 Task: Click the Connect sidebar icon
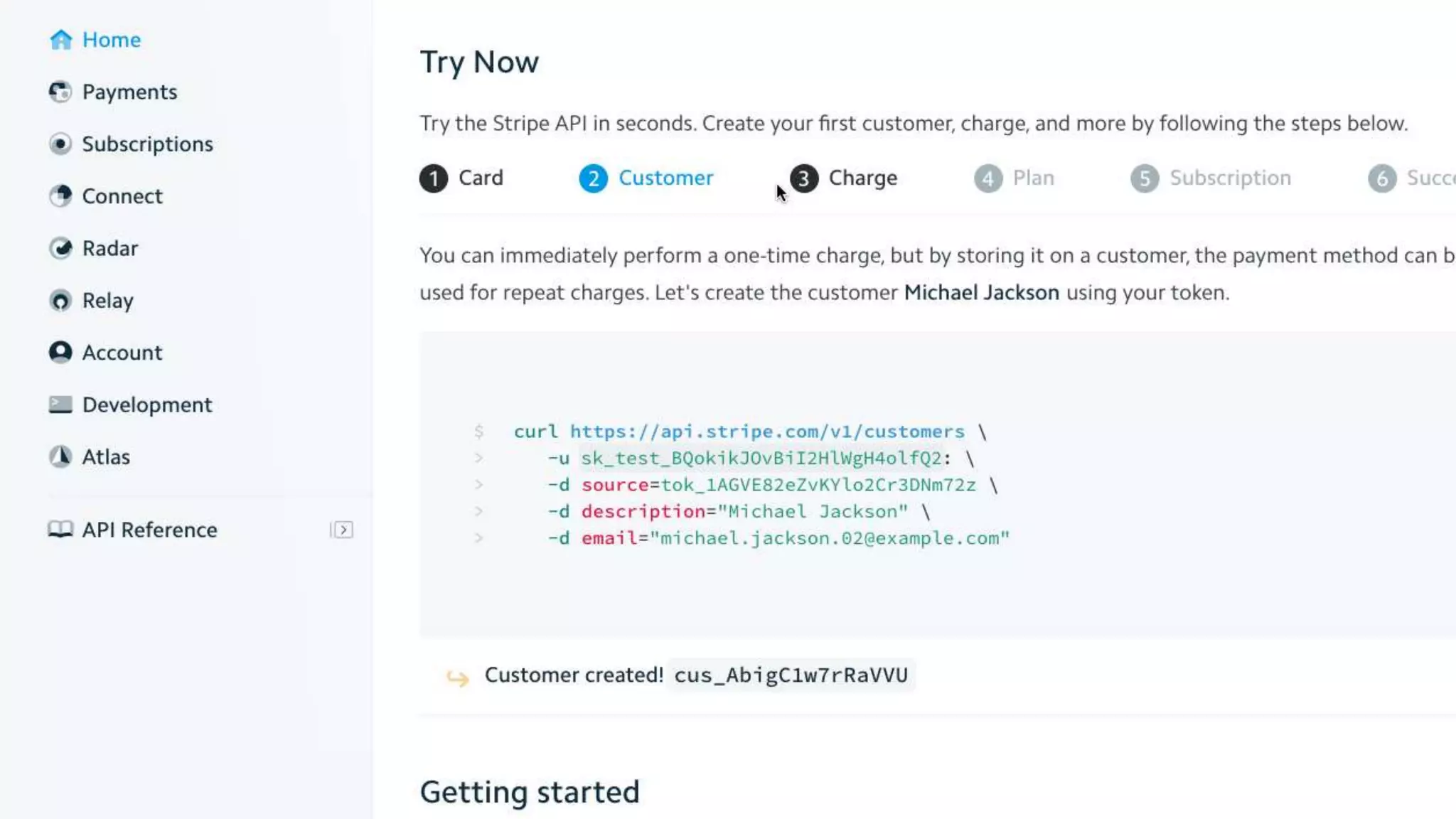(60, 196)
